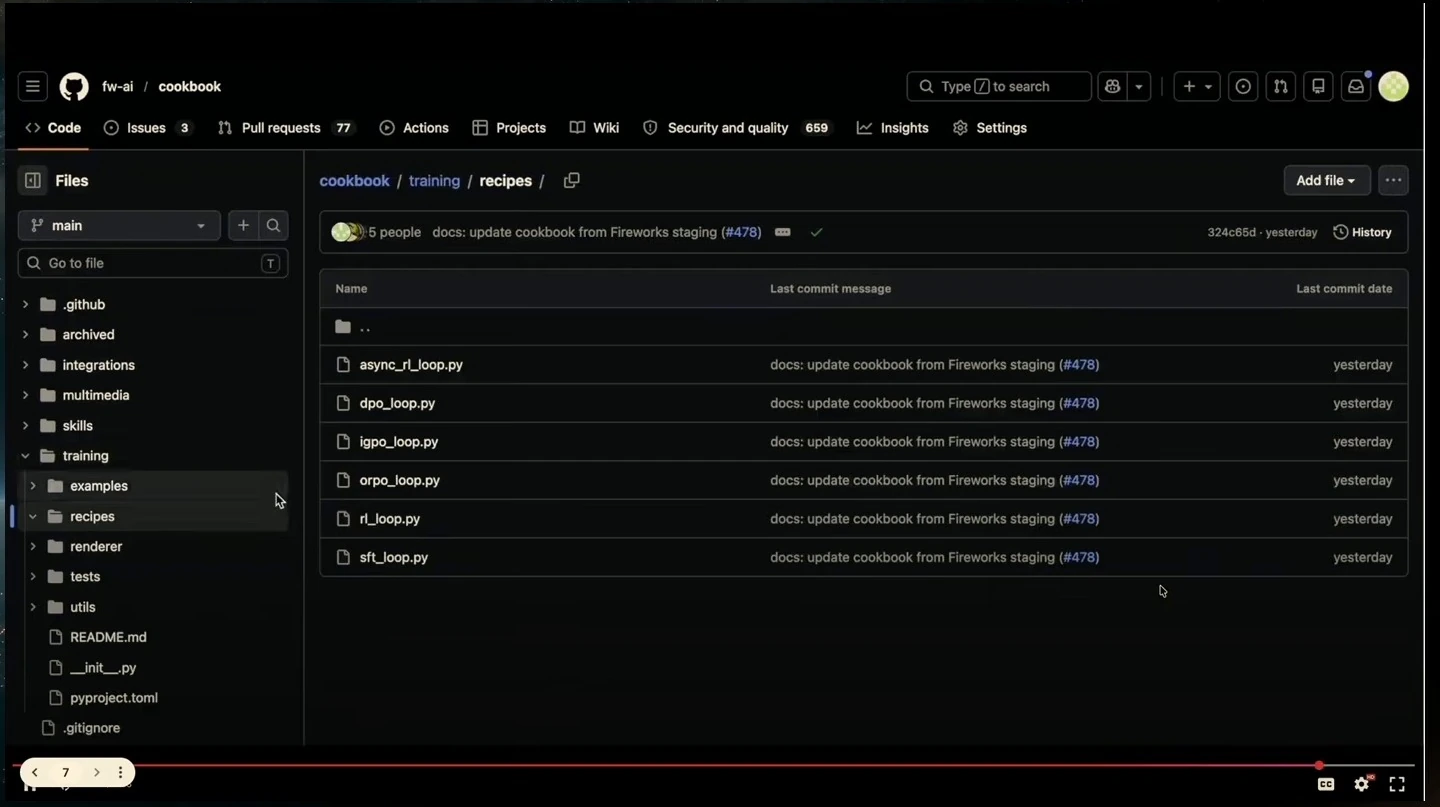Focus the Type / to search box
The image size is (1440, 807).
[999, 87]
